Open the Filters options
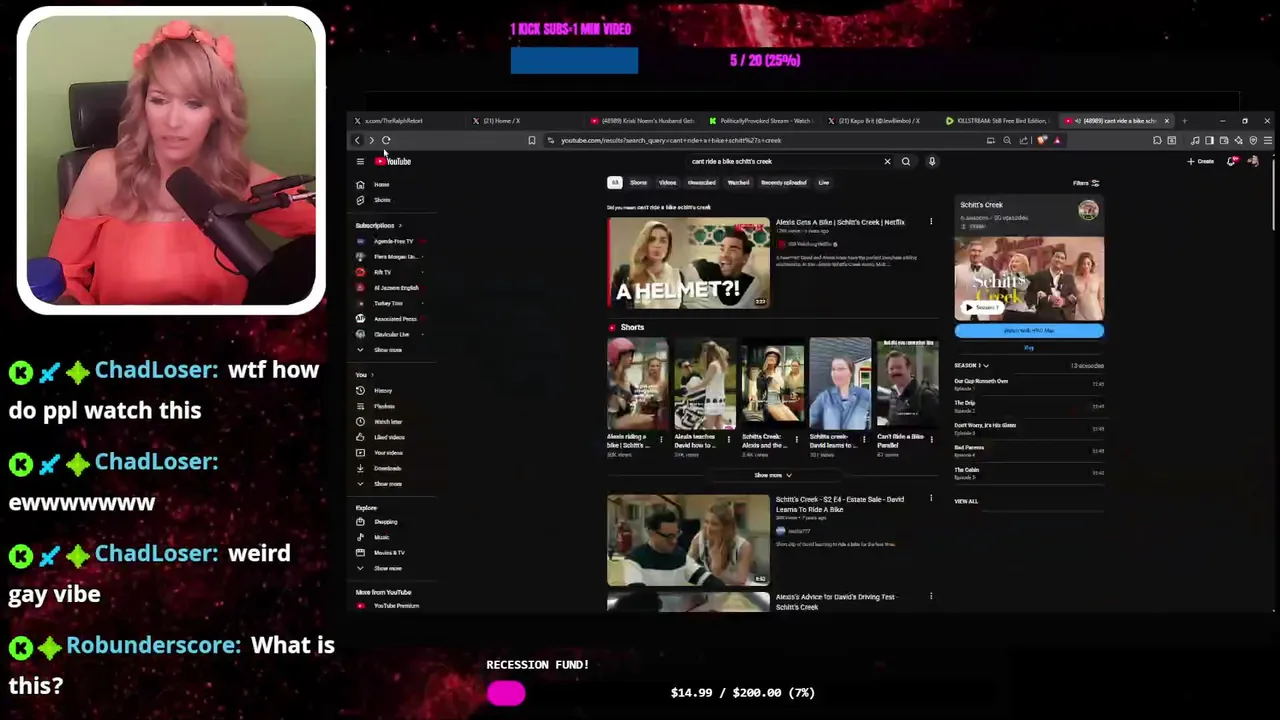The height and width of the screenshot is (720, 1280). pos(1086,183)
